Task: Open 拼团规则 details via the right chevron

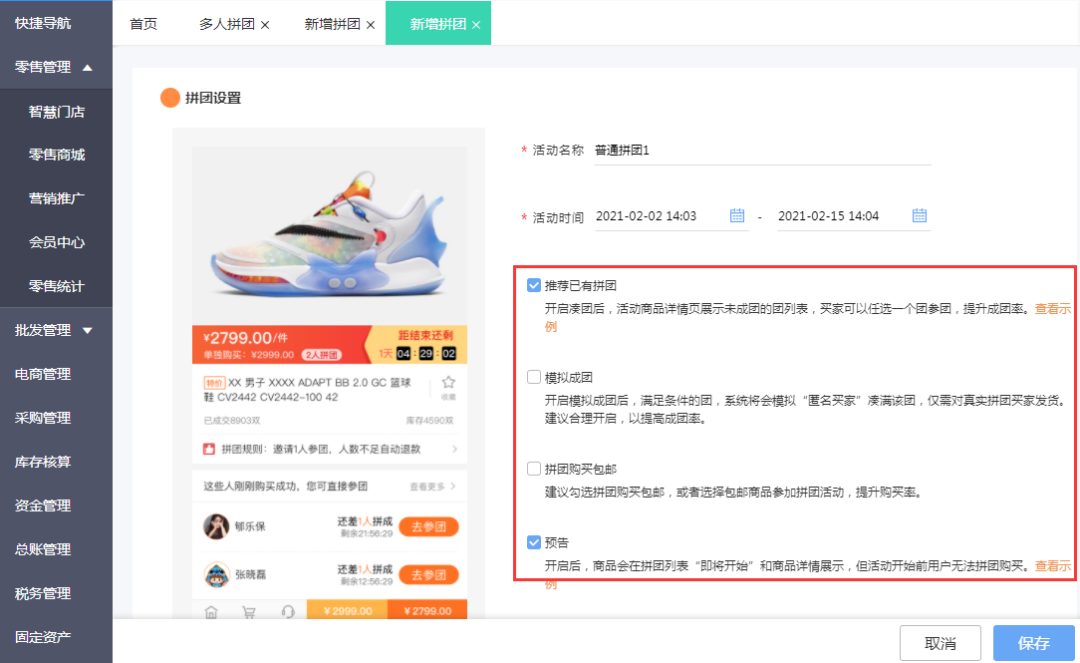Action: coord(456,449)
